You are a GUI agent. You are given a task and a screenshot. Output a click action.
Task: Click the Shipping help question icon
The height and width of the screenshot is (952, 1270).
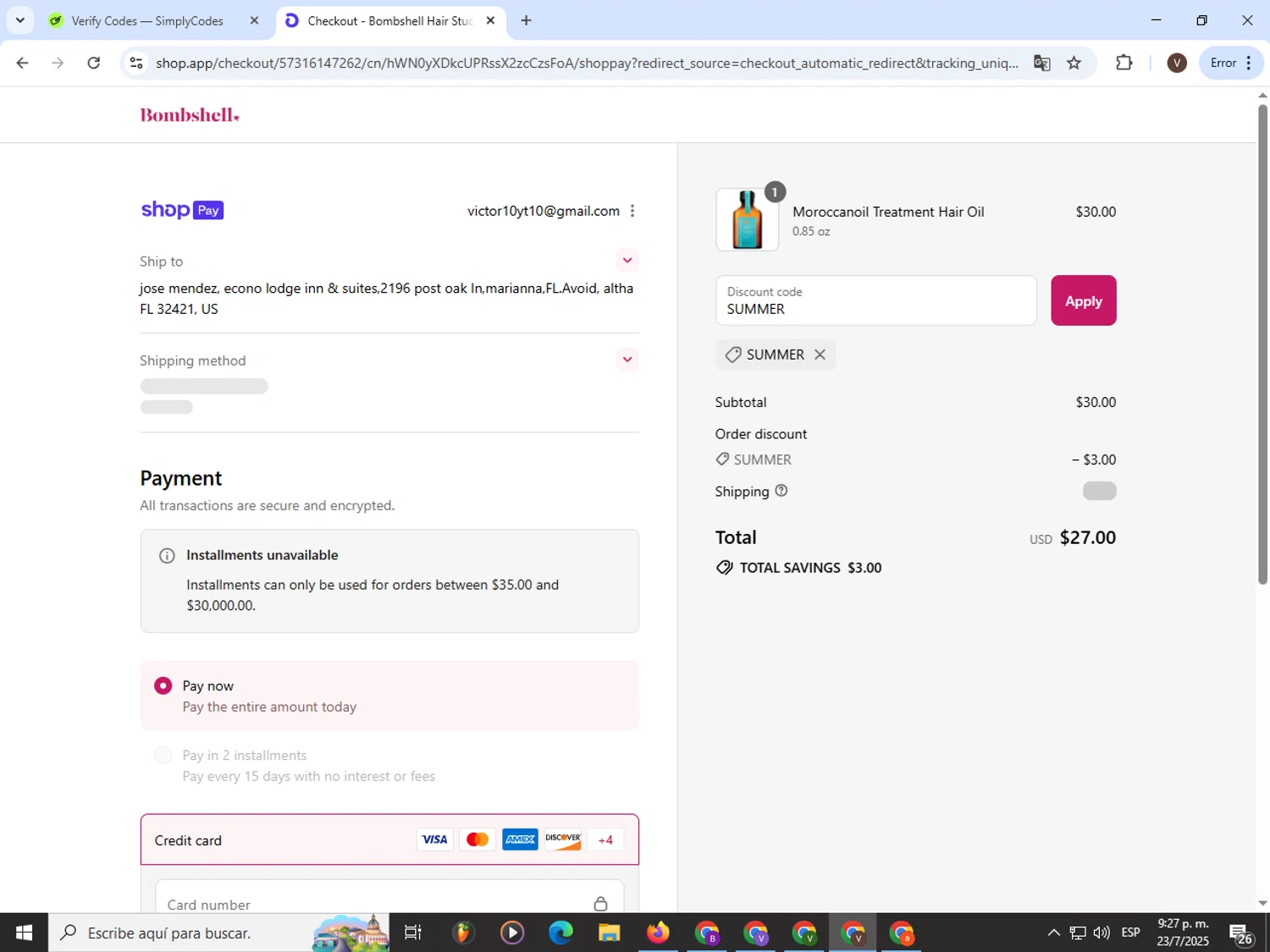pyautogui.click(x=781, y=491)
